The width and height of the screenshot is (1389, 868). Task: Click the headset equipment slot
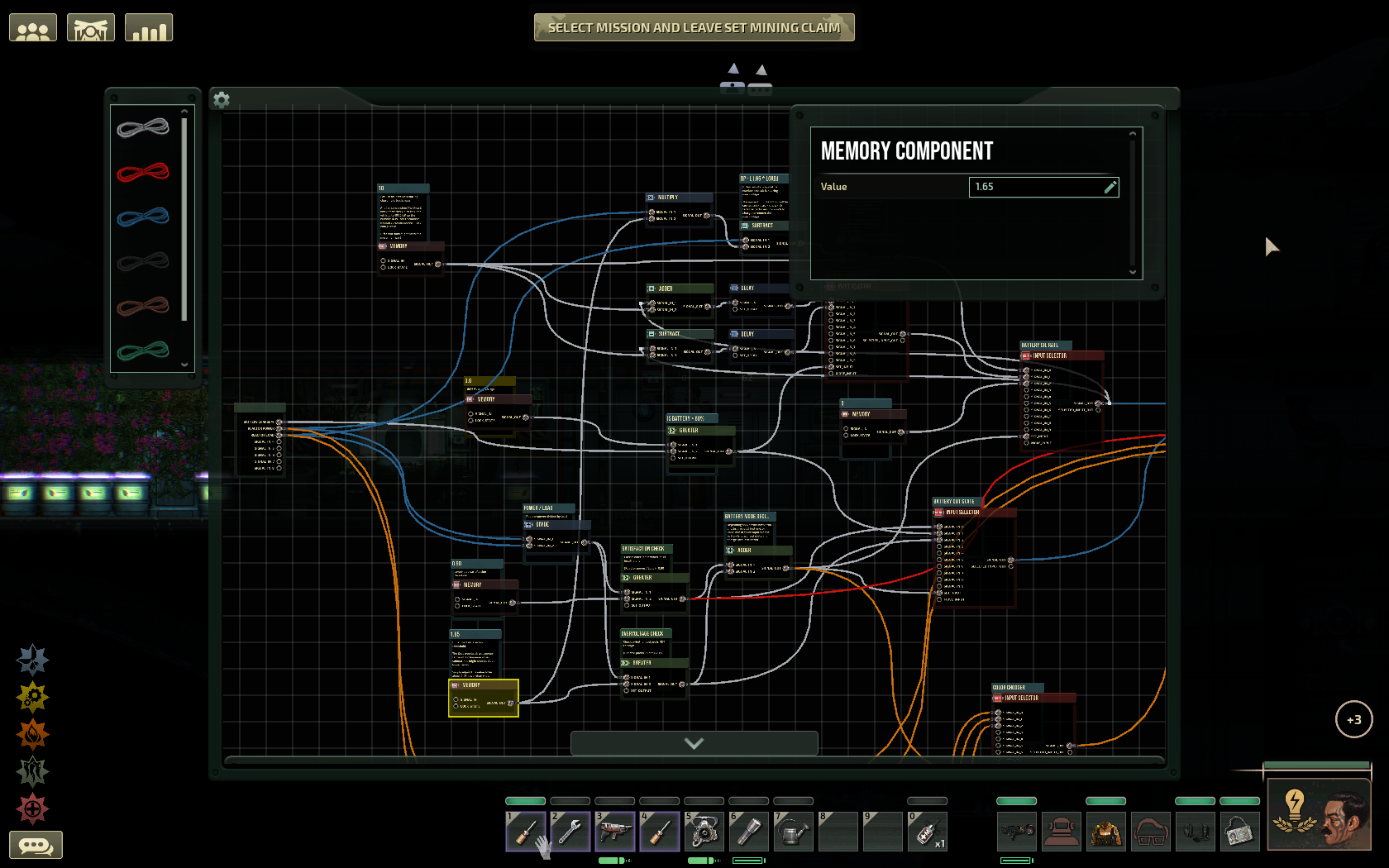click(x=1196, y=831)
